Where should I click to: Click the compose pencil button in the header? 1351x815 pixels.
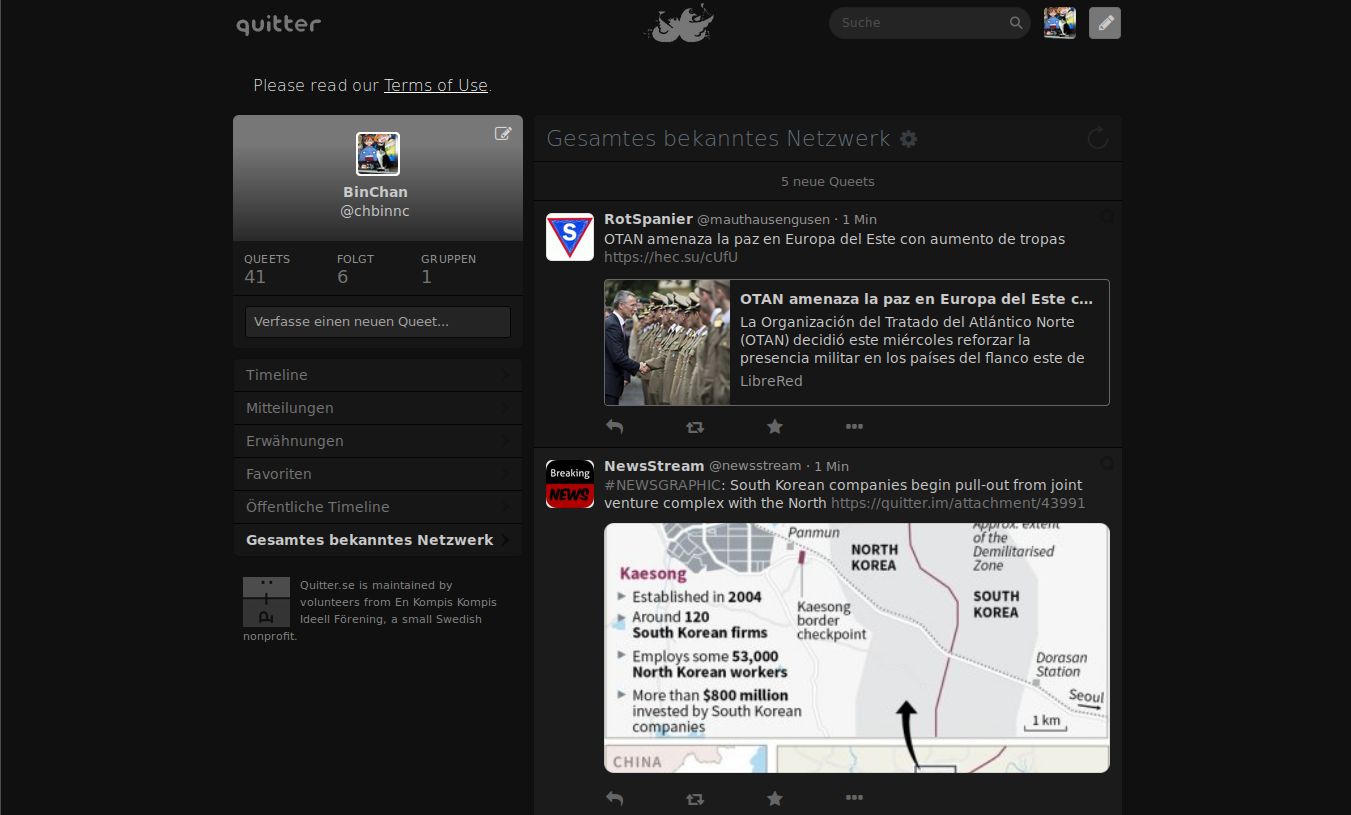(1105, 23)
